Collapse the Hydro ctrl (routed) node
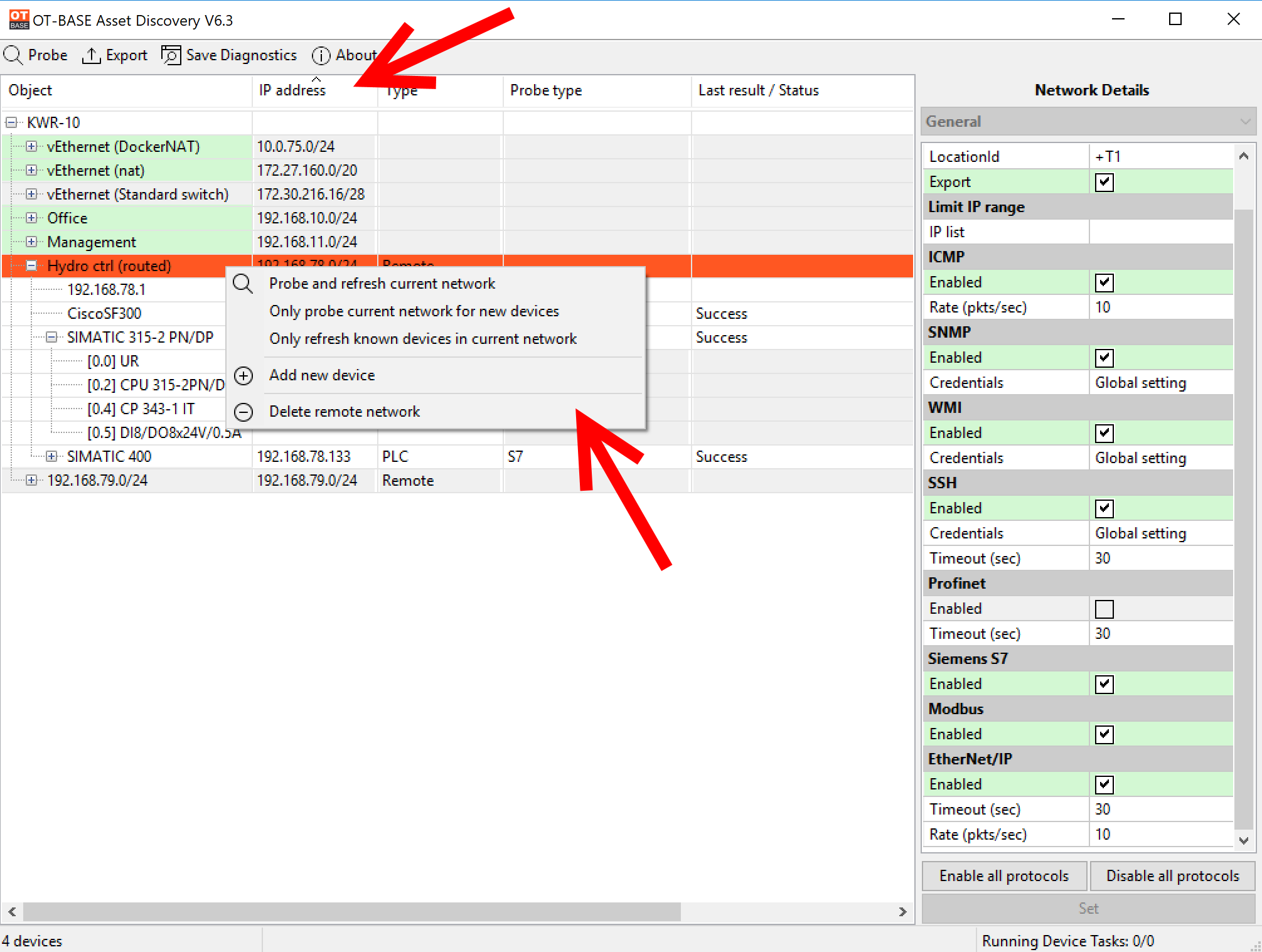Screen dimensions: 1262x952 (x=31, y=265)
